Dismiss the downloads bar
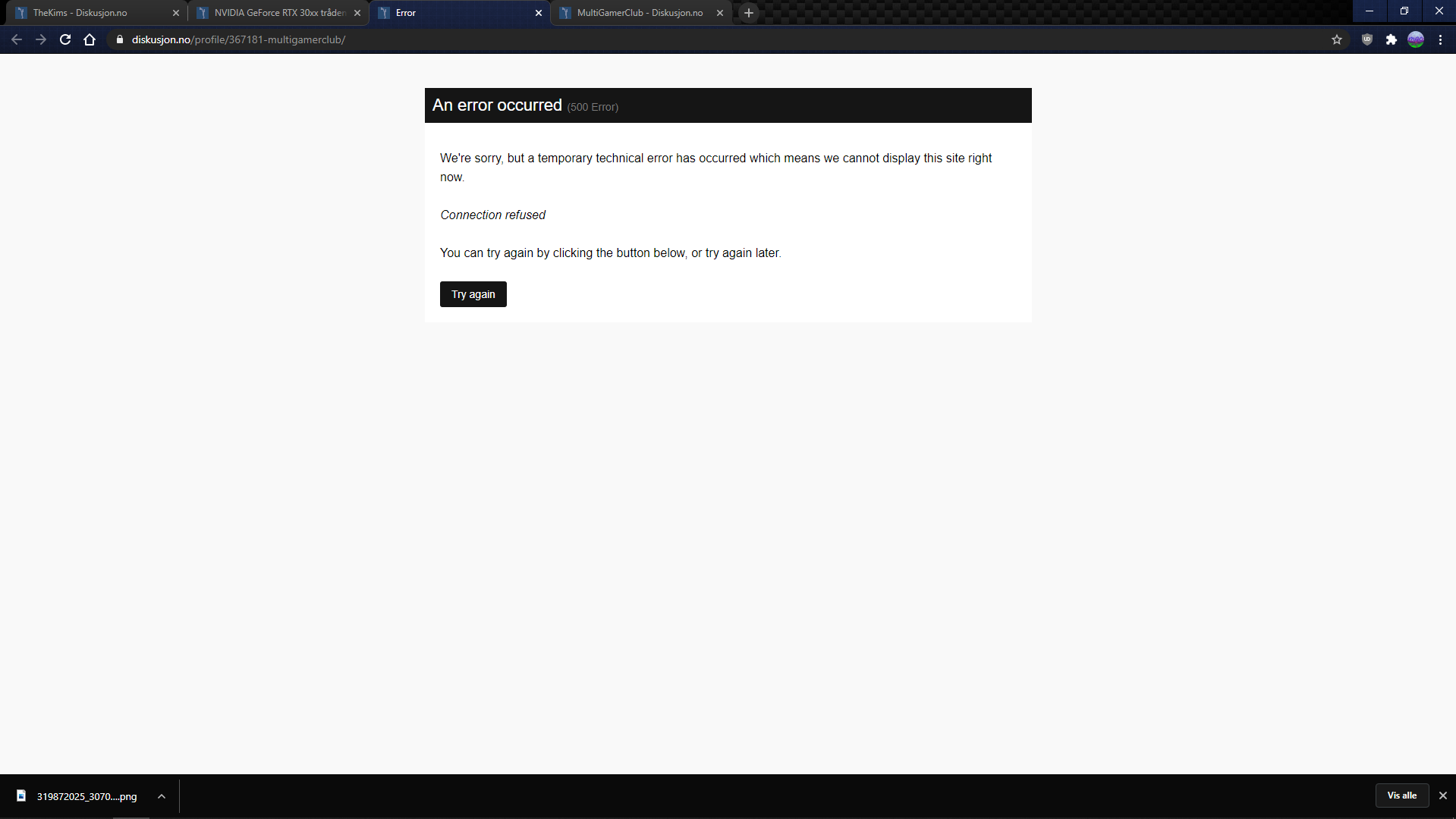Image resolution: width=1456 pixels, height=819 pixels. coord(1443,795)
